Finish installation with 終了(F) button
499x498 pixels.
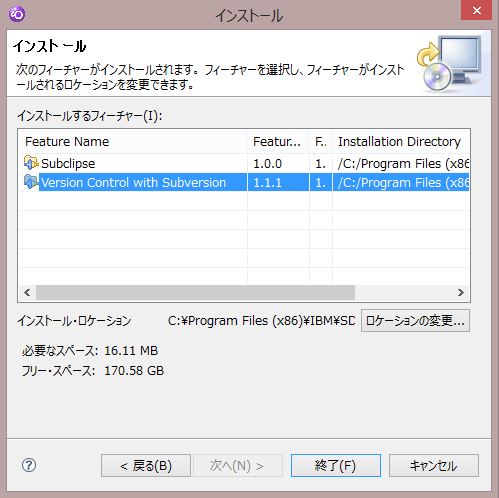pos(336,465)
